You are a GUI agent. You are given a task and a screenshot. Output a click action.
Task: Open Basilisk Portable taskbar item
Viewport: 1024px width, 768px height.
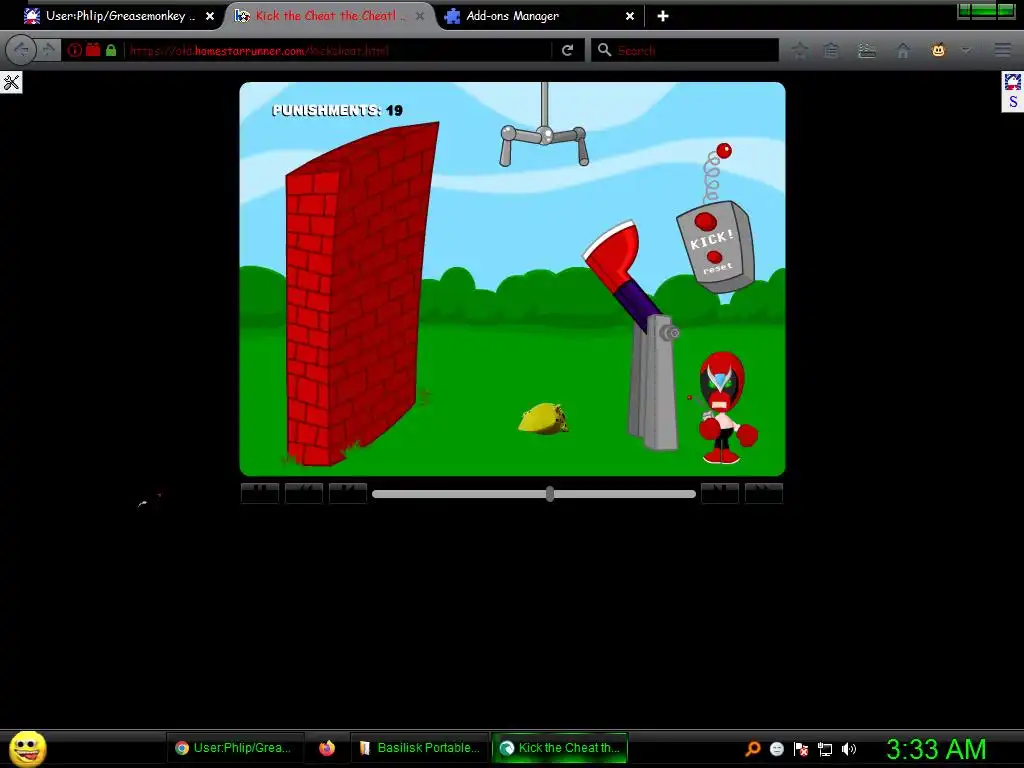click(x=421, y=748)
